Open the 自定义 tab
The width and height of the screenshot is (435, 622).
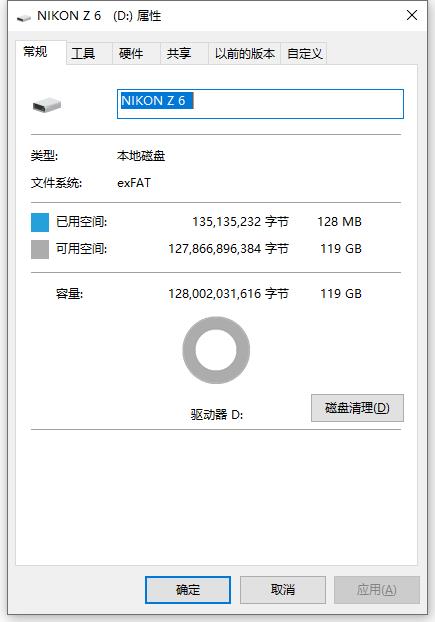tap(305, 54)
